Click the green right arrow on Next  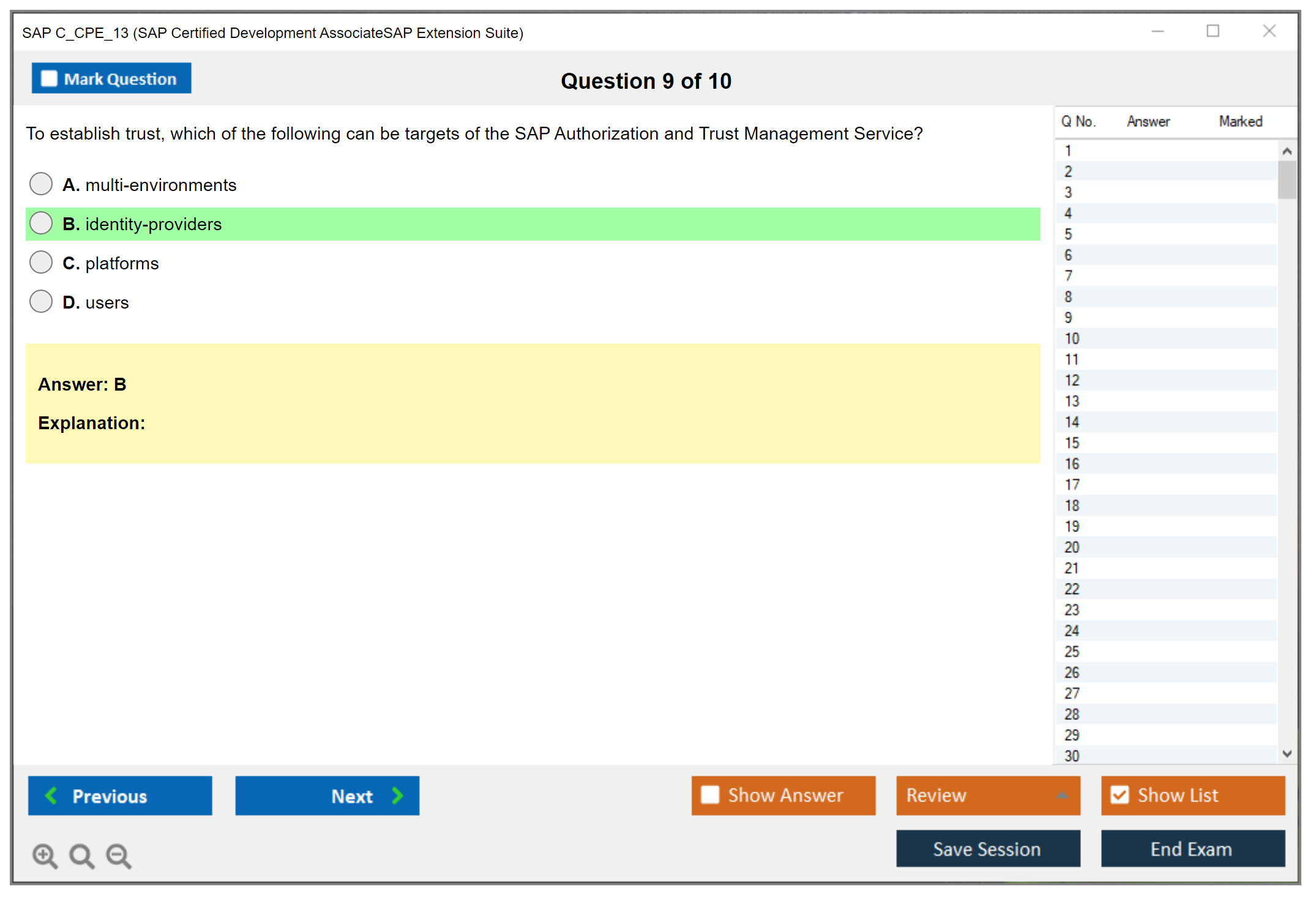coord(398,795)
